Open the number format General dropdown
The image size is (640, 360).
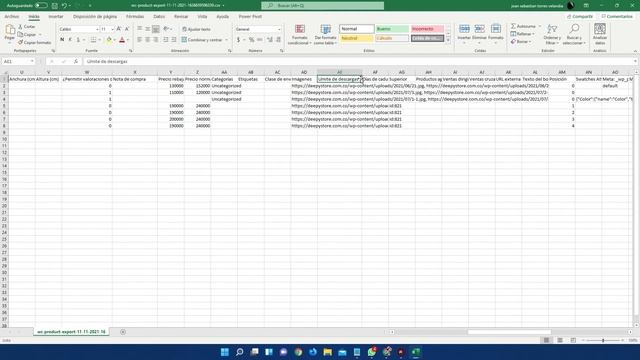tap(279, 29)
